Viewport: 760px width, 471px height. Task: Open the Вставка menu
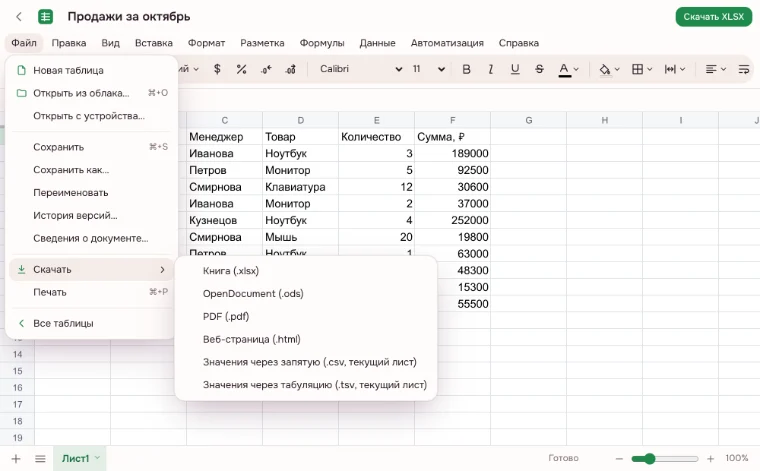pyautogui.click(x=154, y=43)
